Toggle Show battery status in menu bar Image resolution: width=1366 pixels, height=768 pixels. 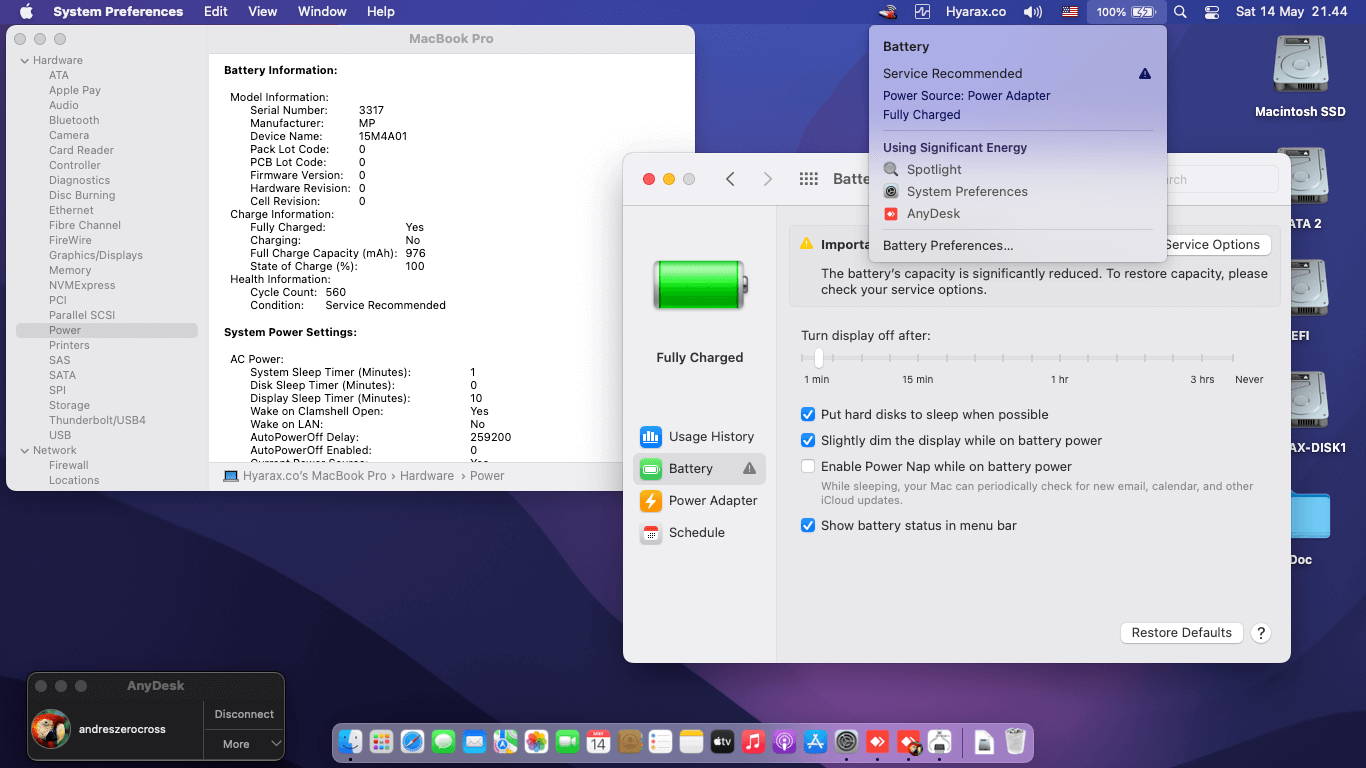[x=808, y=526]
